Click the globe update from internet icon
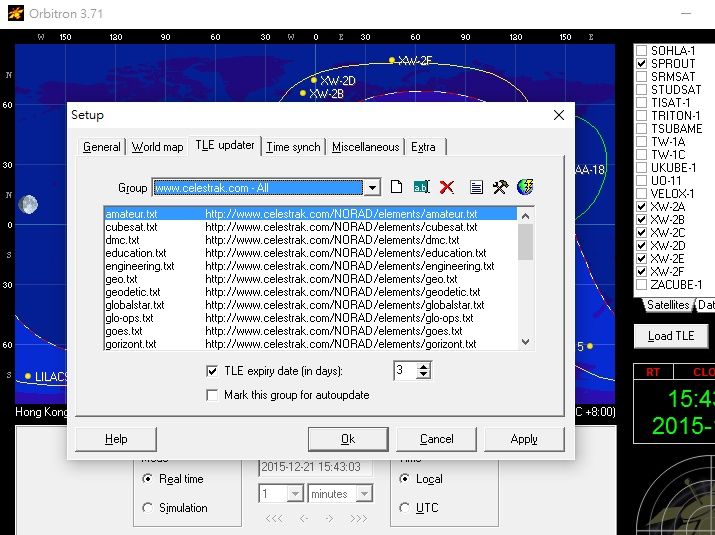 pos(525,187)
